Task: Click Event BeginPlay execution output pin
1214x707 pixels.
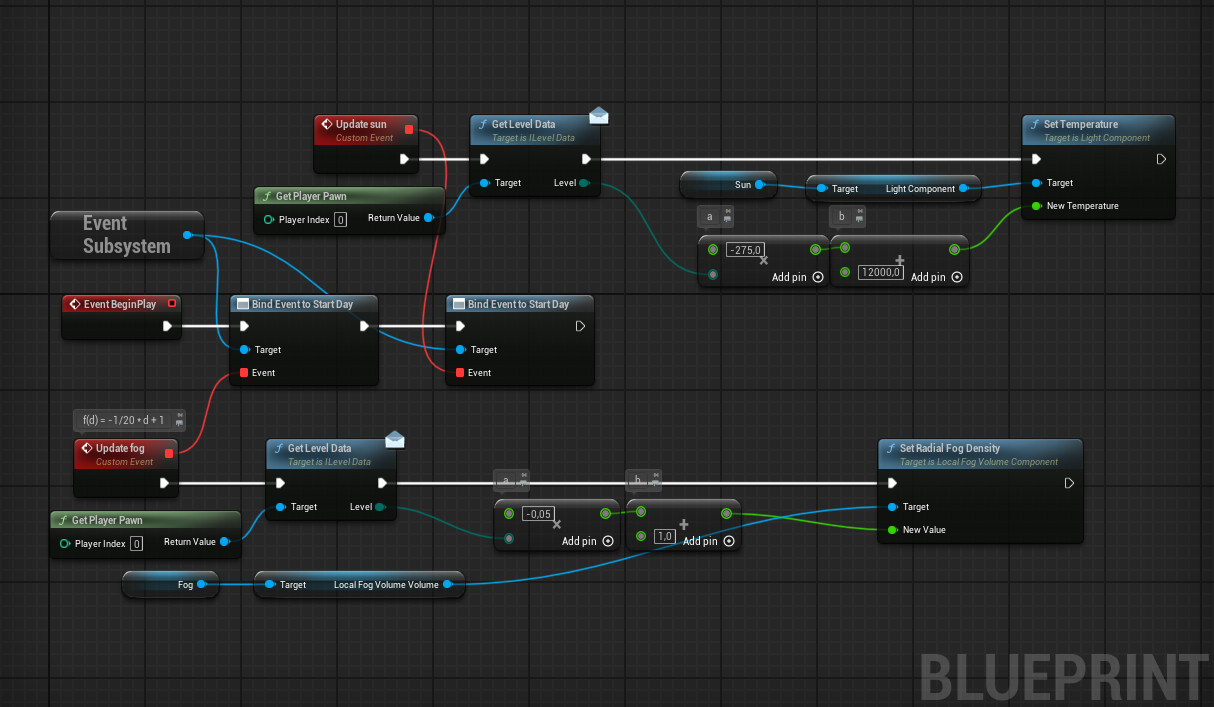Action: pos(168,326)
